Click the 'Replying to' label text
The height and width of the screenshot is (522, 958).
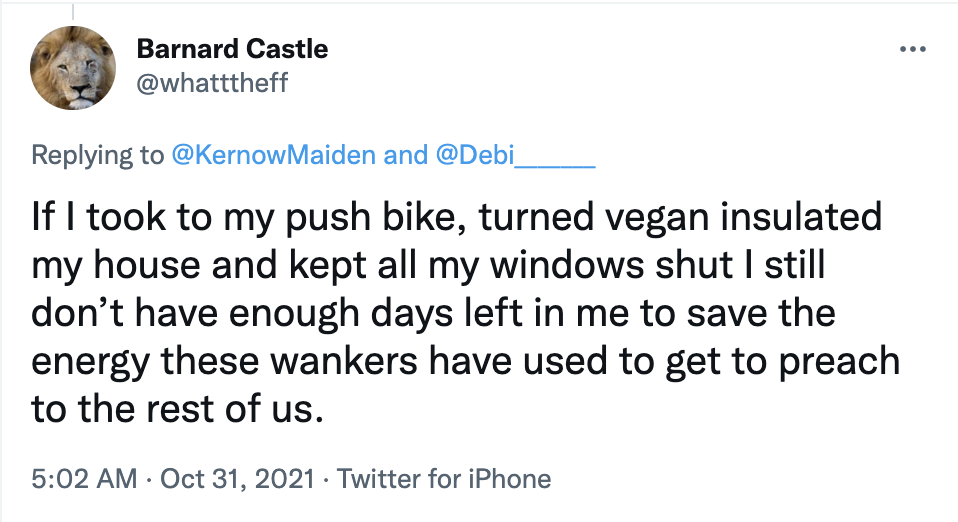[97, 155]
